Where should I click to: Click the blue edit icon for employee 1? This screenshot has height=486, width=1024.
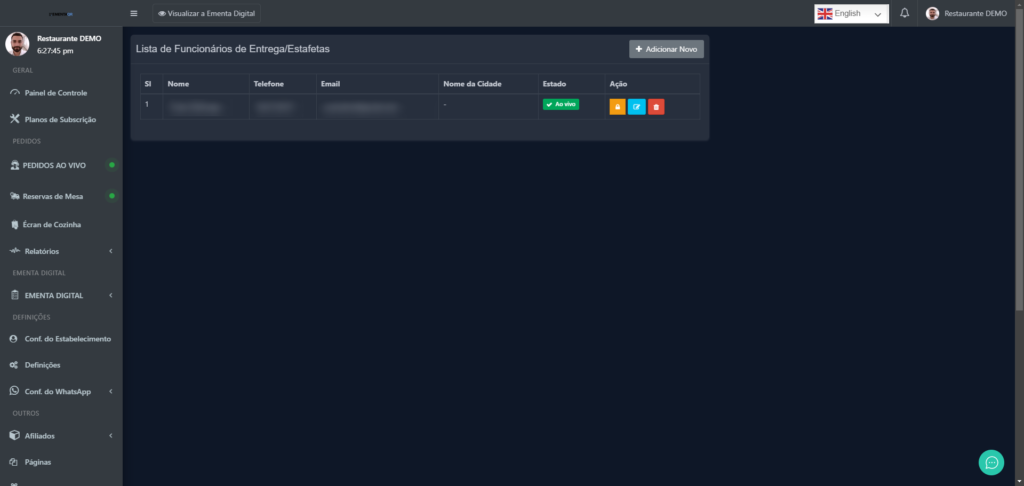tap(636, 107)
